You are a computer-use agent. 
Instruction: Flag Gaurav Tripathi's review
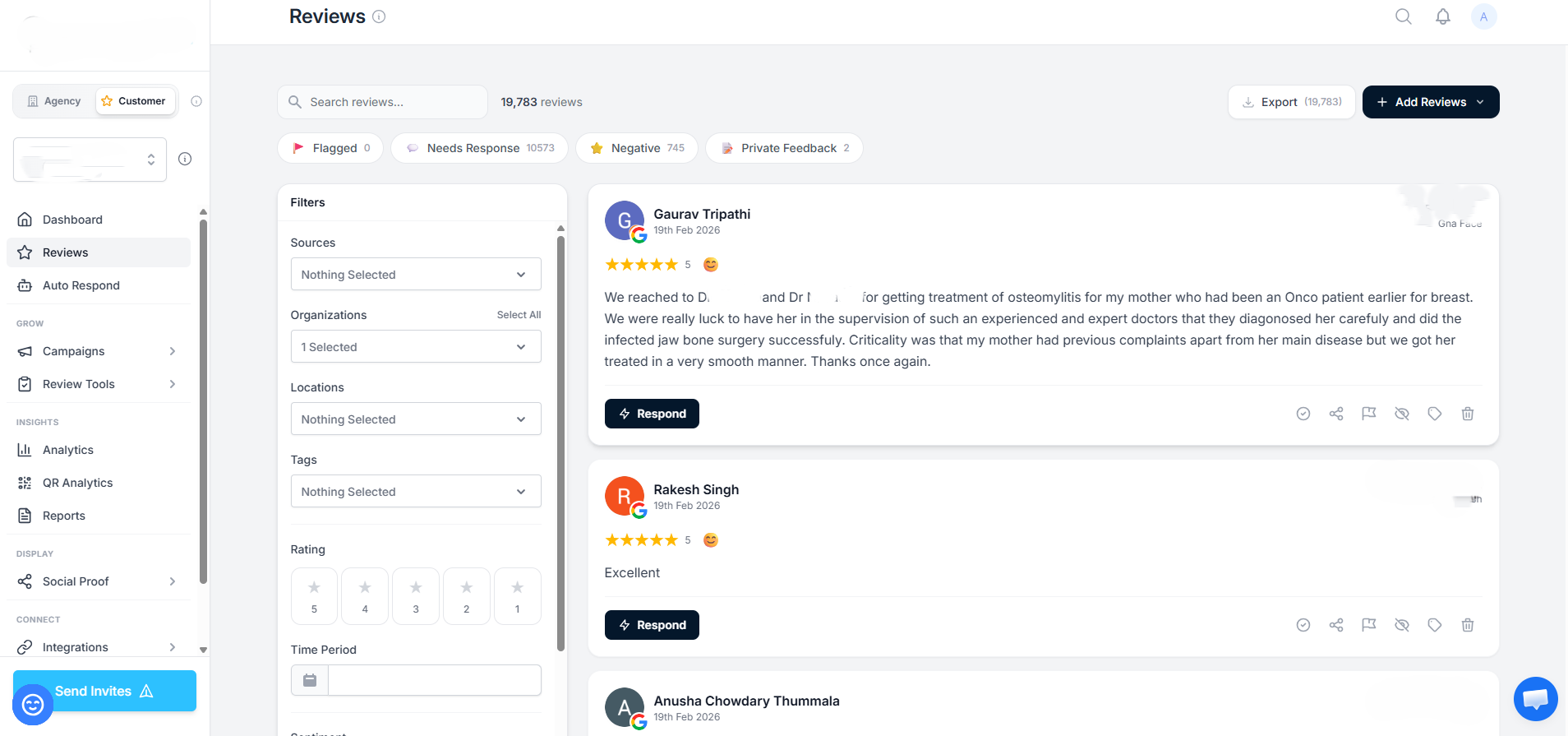point(1368,414)
